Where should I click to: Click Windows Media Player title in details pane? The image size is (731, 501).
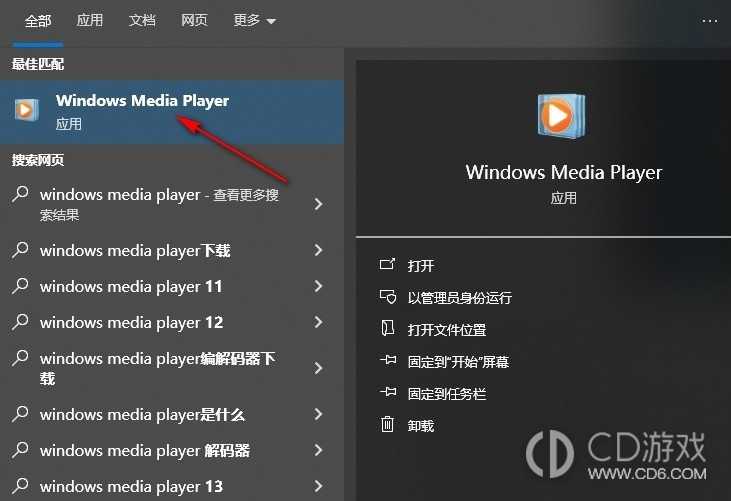pos(564,173)
